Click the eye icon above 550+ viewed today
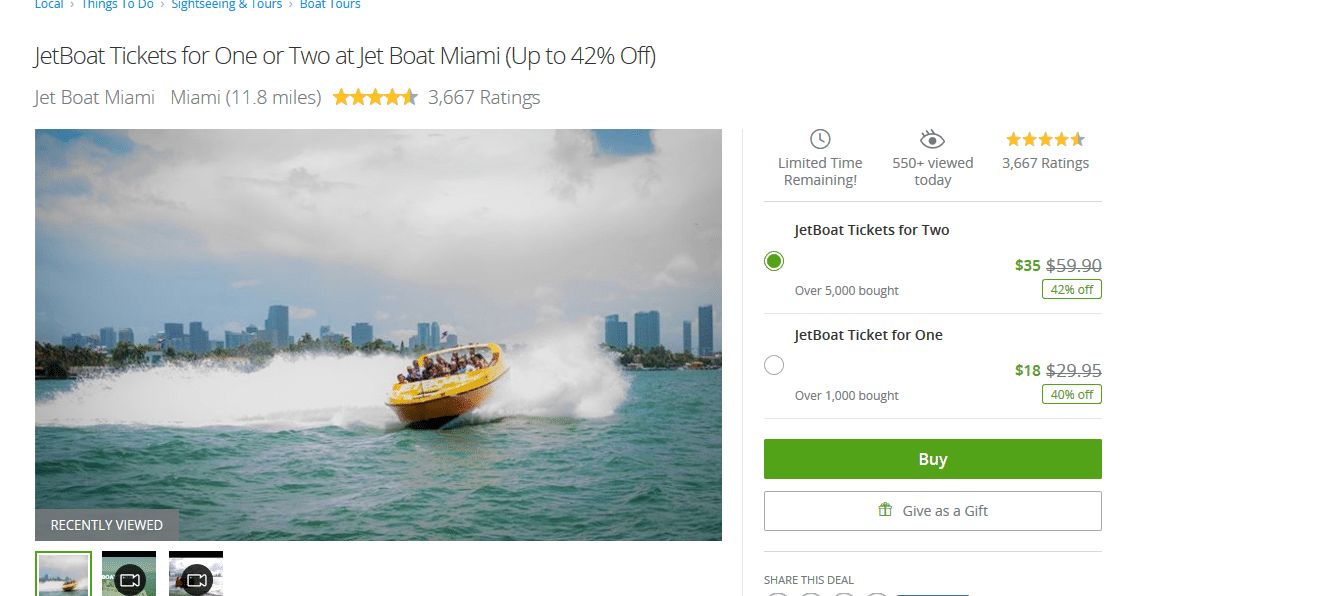 932,139
